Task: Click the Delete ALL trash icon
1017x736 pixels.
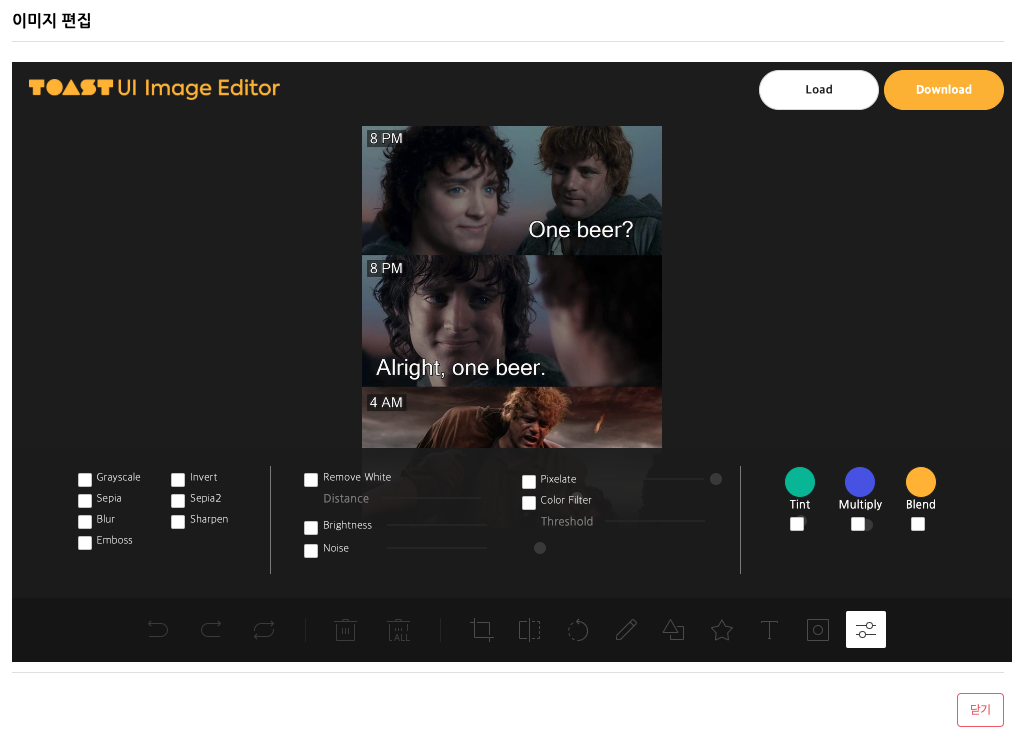Action: tap(398, 630)
